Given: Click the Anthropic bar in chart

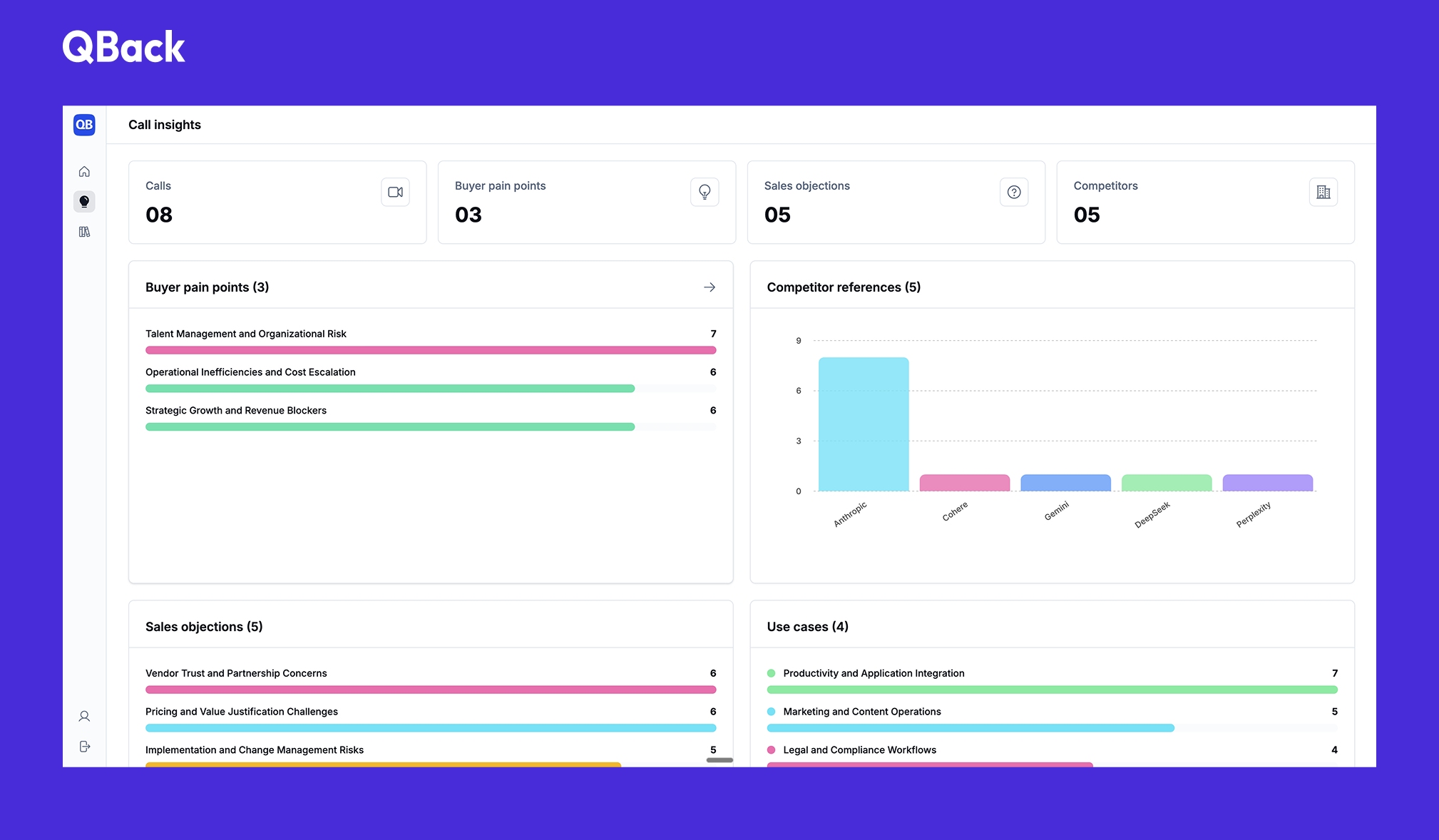Looking at the screenshot, I should click(x=864, y=424).
